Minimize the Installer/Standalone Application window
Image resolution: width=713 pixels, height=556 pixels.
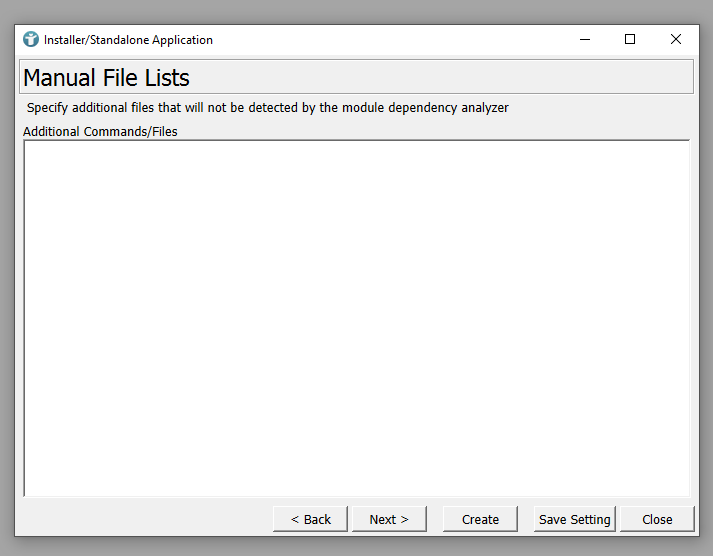[x=584, y=40]
